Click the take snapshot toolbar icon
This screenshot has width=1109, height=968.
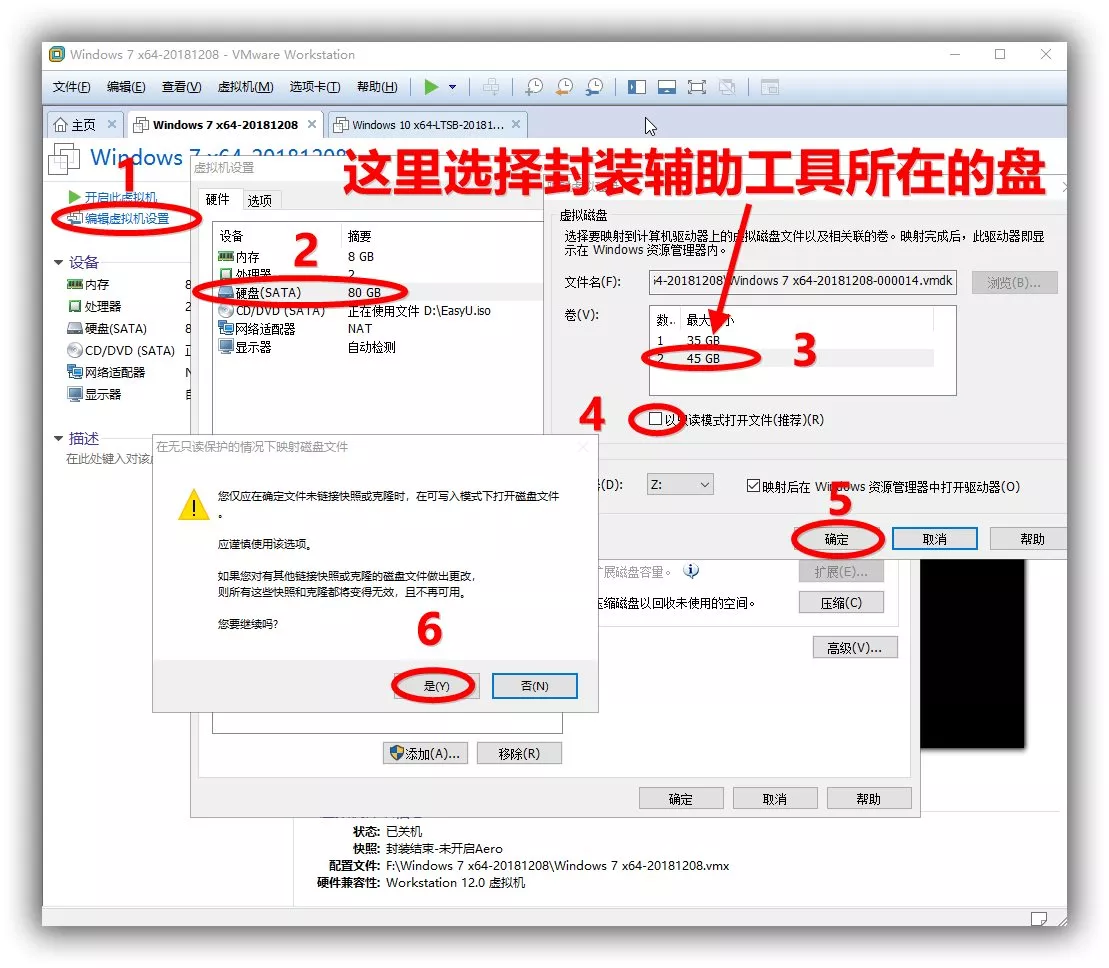click(x=534, y=87)
